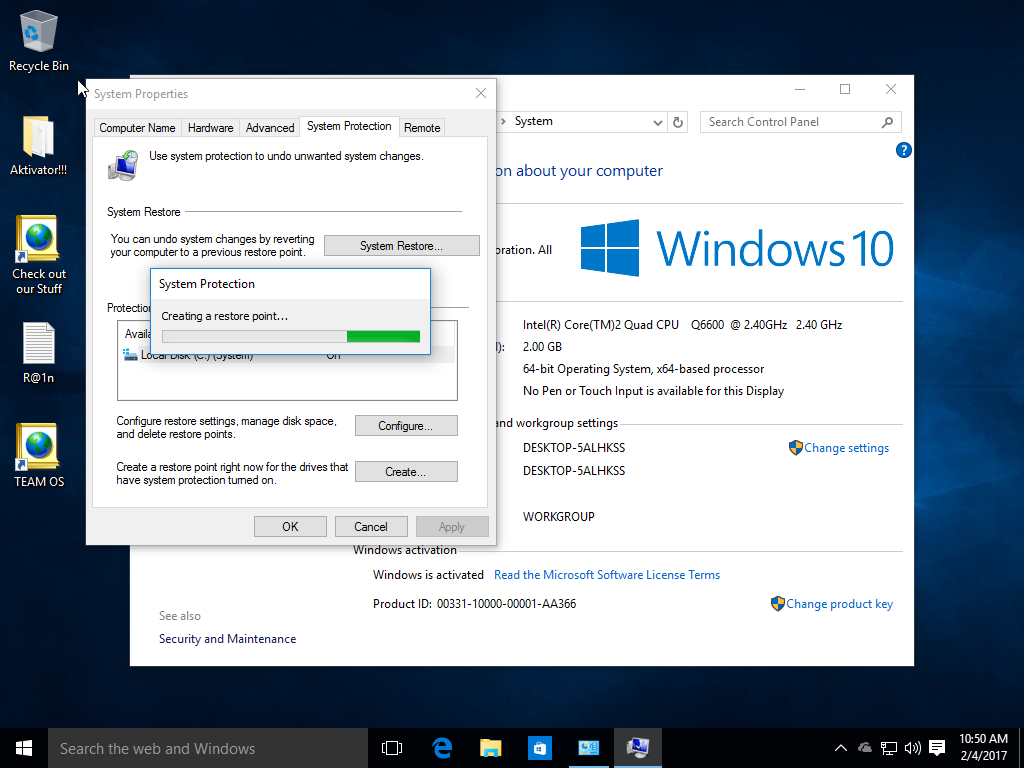1024x768 pixels.
Task: Click the Show desktop strip beside the clock
Action: point(1021,748)
